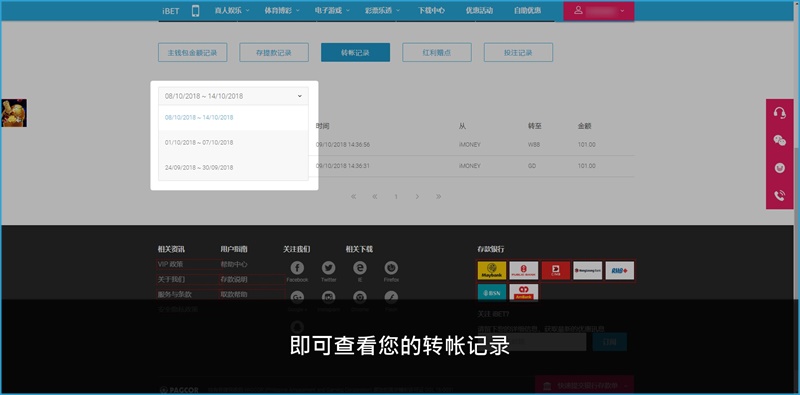
Task: Click the Maybank bank logo
Action: (492, 270)
